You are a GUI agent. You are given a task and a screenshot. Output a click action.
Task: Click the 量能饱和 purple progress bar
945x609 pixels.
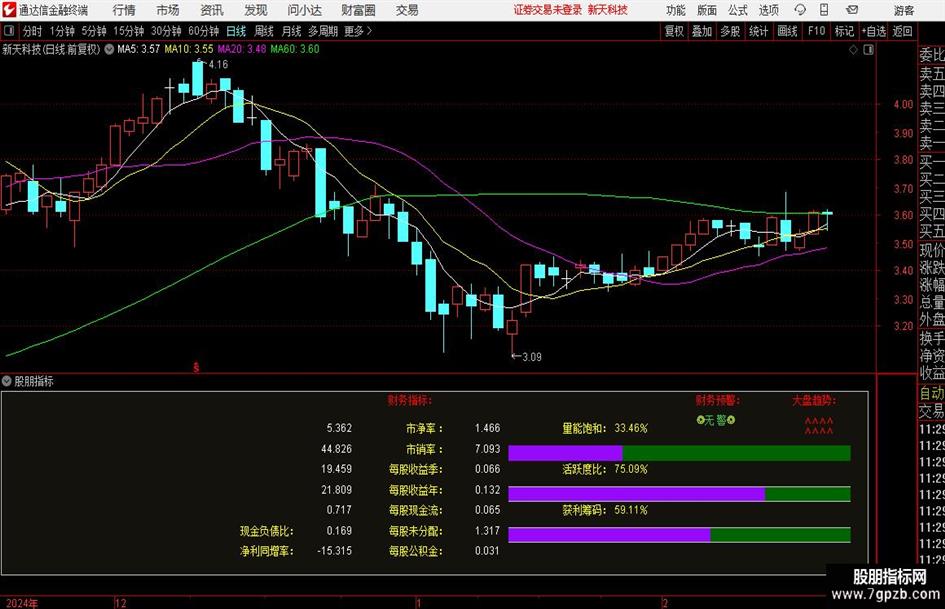pyautogui.click(x=565, y=453)
